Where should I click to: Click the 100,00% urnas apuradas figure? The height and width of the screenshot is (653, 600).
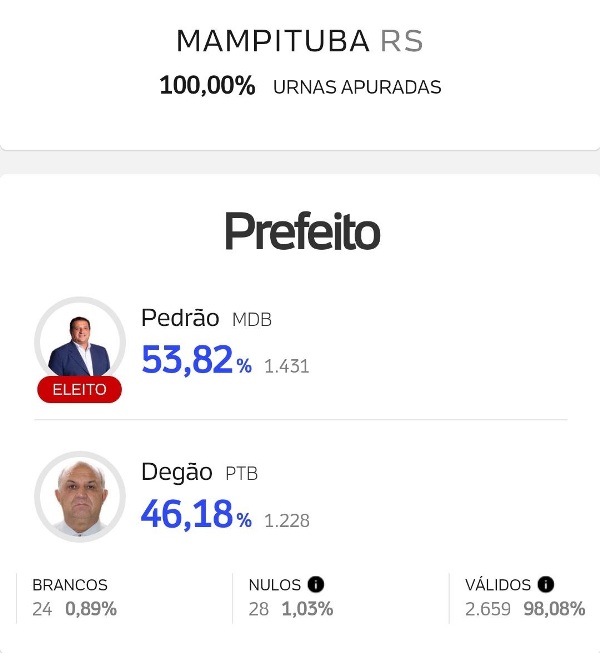pyautogui.click(x=207, y=86)
